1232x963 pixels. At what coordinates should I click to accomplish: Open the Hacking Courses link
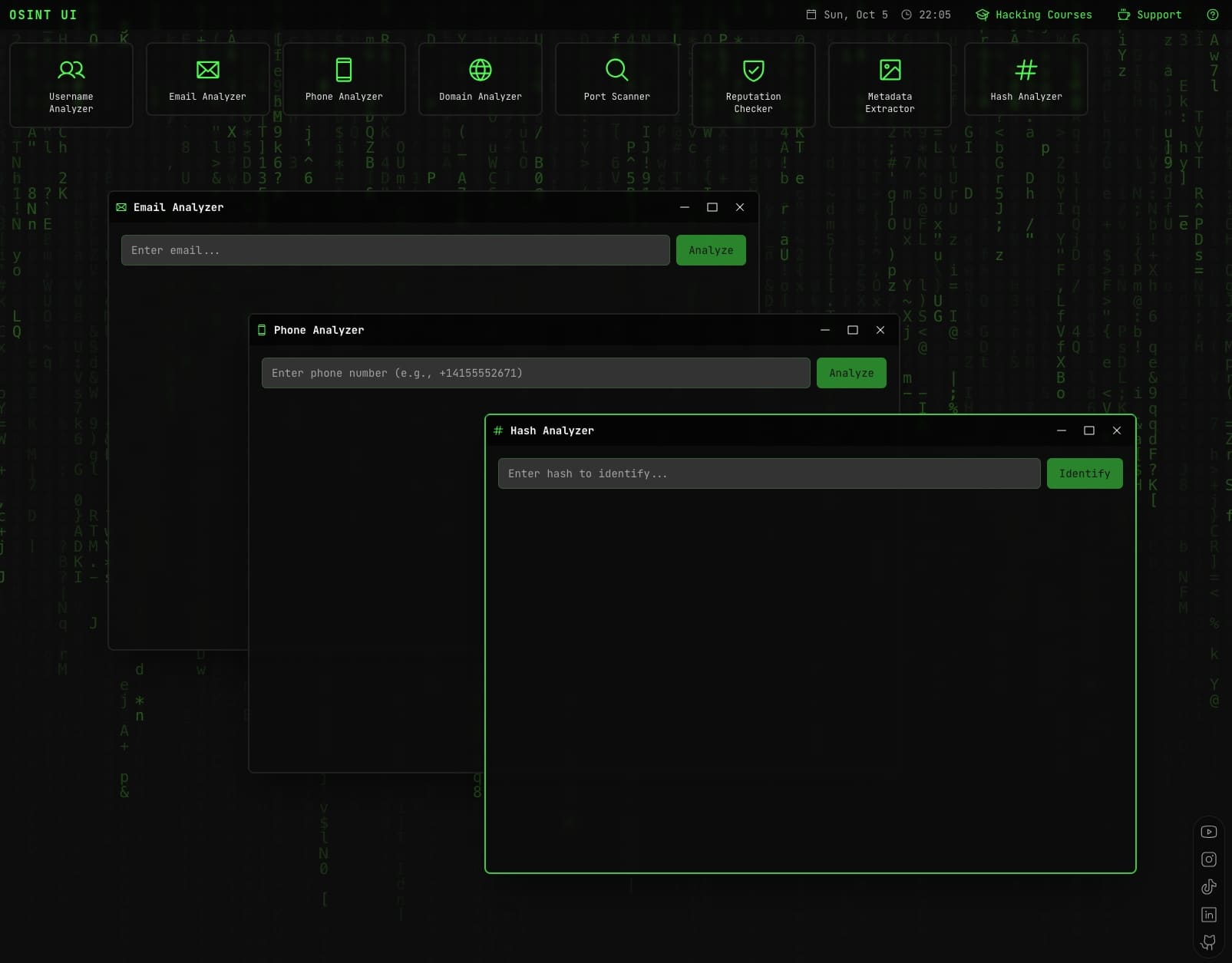coord(1034,15)
